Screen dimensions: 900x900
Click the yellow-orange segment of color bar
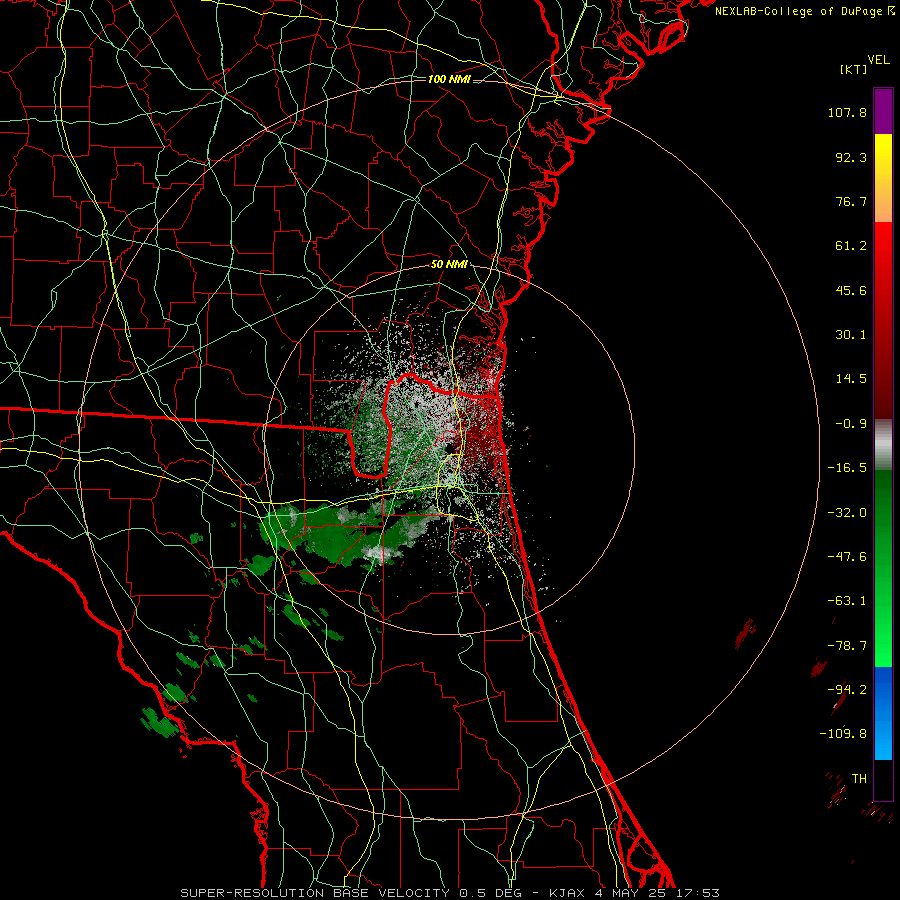pyautogui.click(x=883, y=178)
